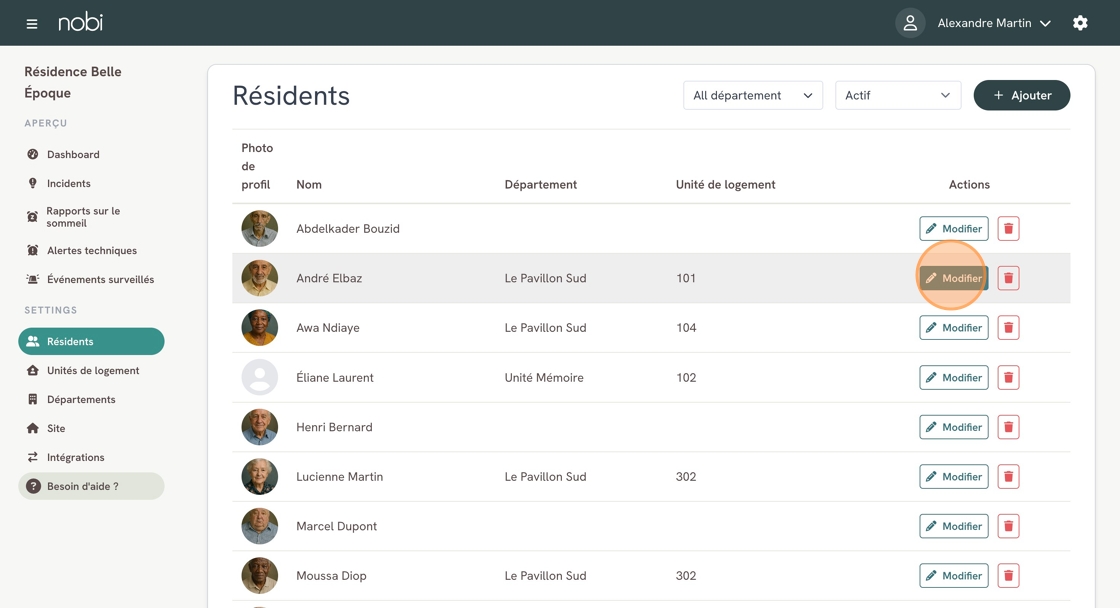1120x608 pixels.
Task: Expand the All département dropdown
Action: 752,95
